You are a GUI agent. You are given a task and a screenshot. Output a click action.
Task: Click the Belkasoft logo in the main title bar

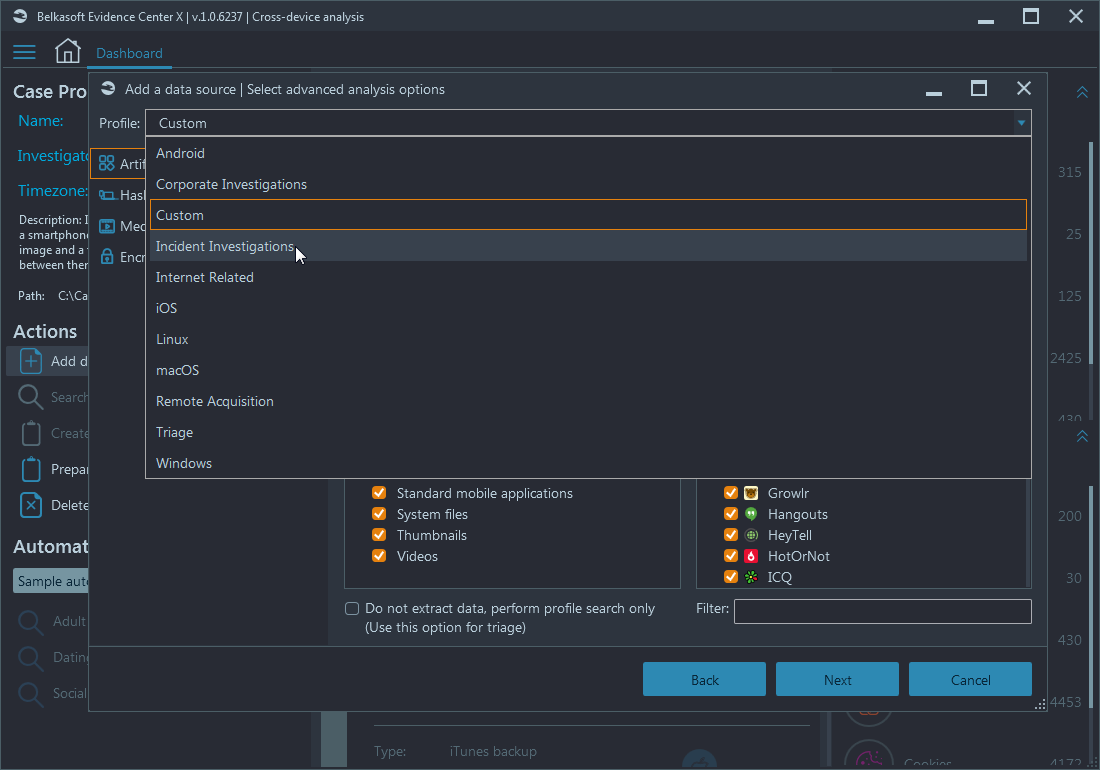(20, 16)
